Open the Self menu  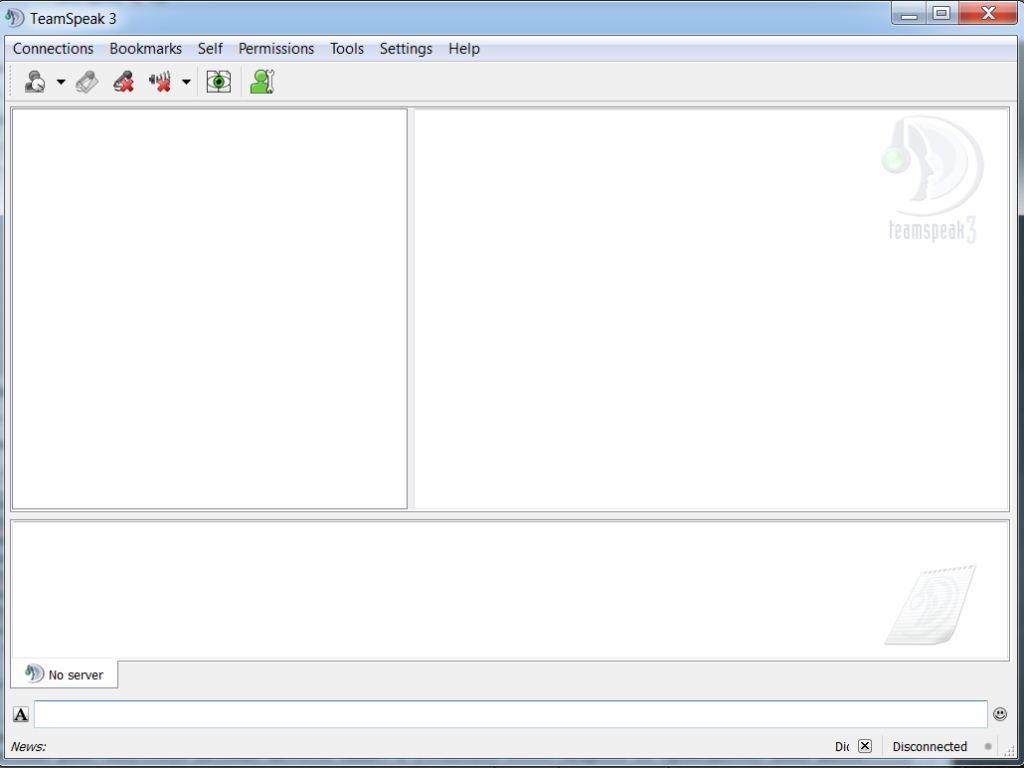click(210, 49)
